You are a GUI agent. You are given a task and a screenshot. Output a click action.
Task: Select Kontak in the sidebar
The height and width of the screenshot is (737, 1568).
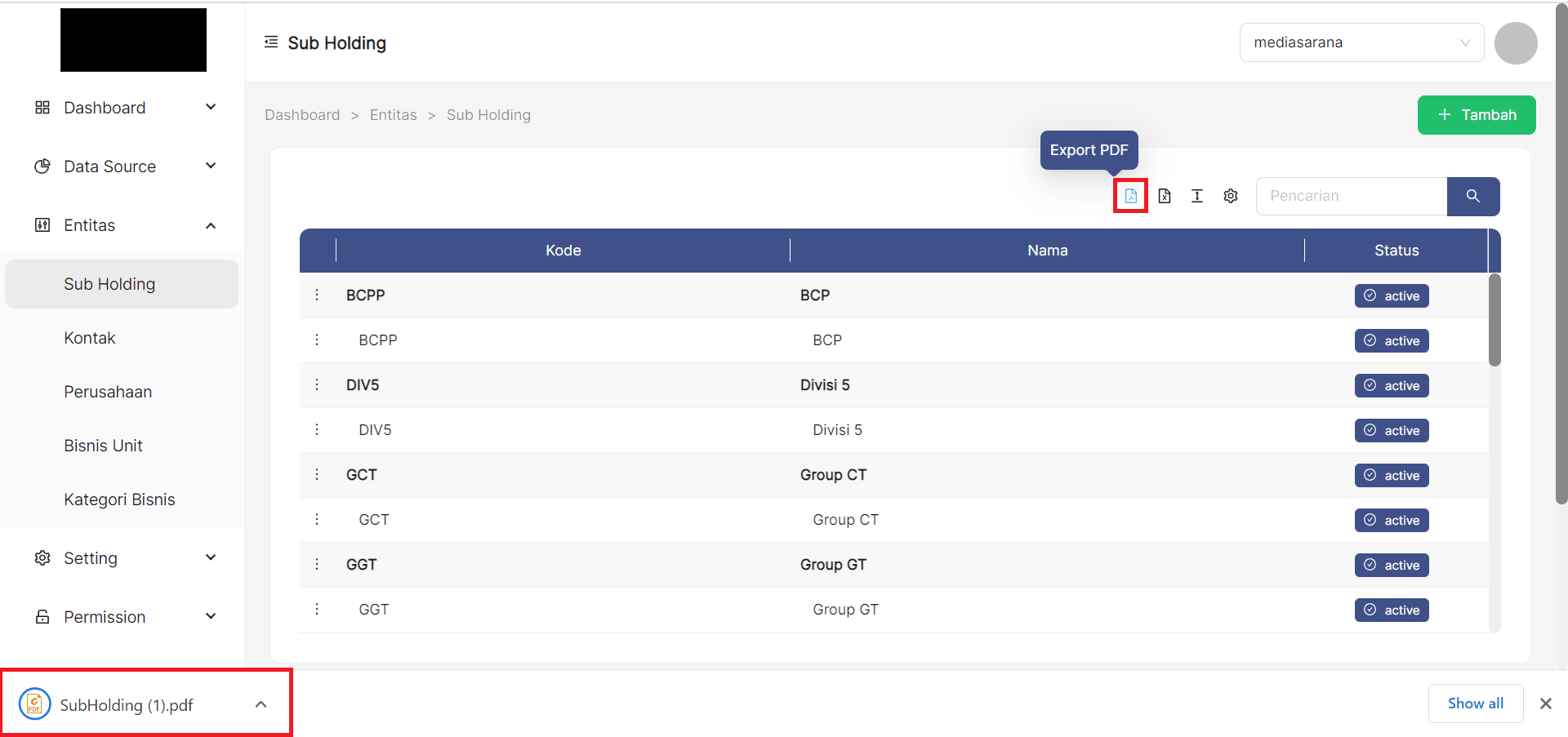click(89, 337)
